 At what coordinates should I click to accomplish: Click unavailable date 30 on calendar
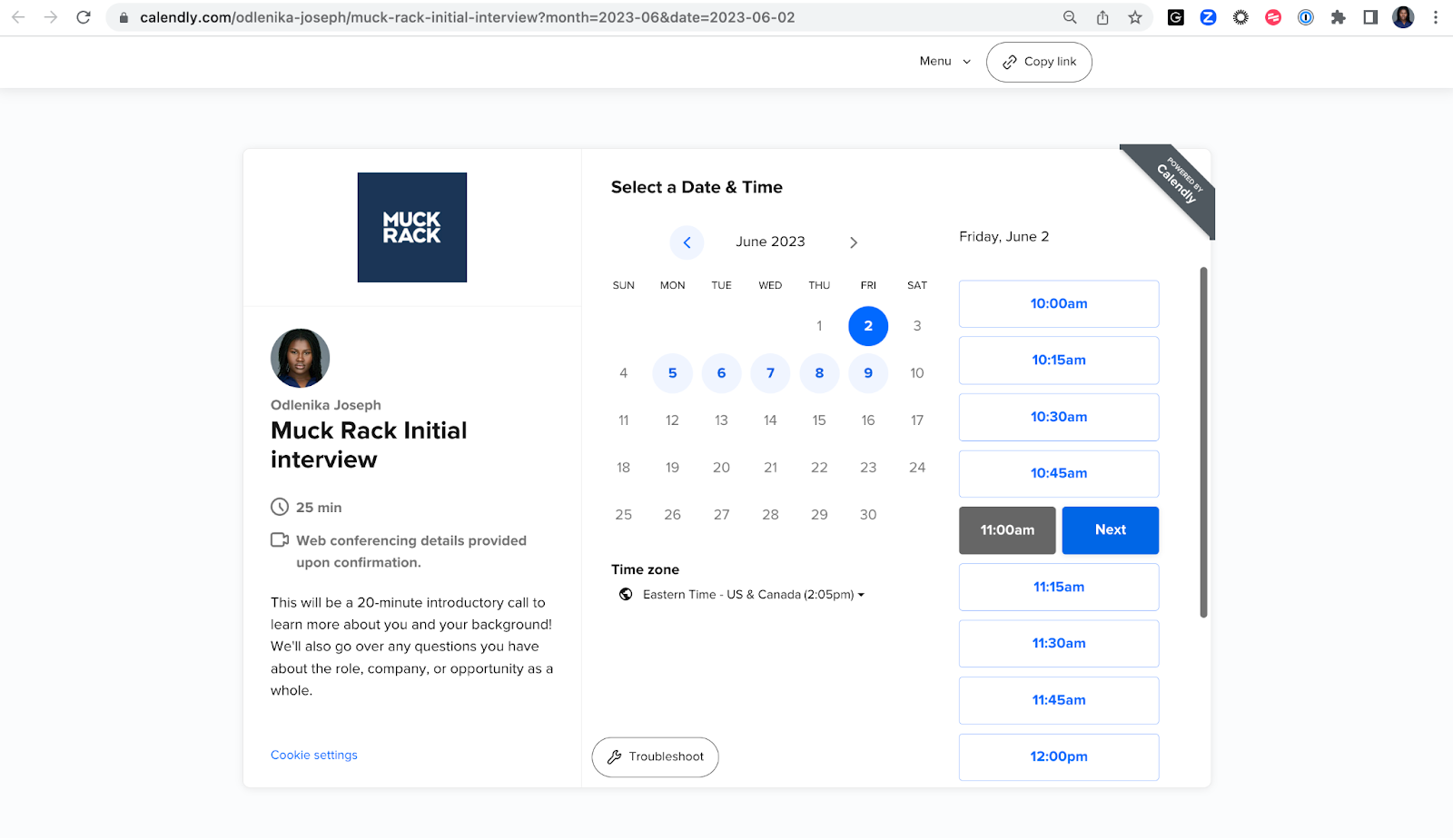pyautogui.click(x=868, y=515)
